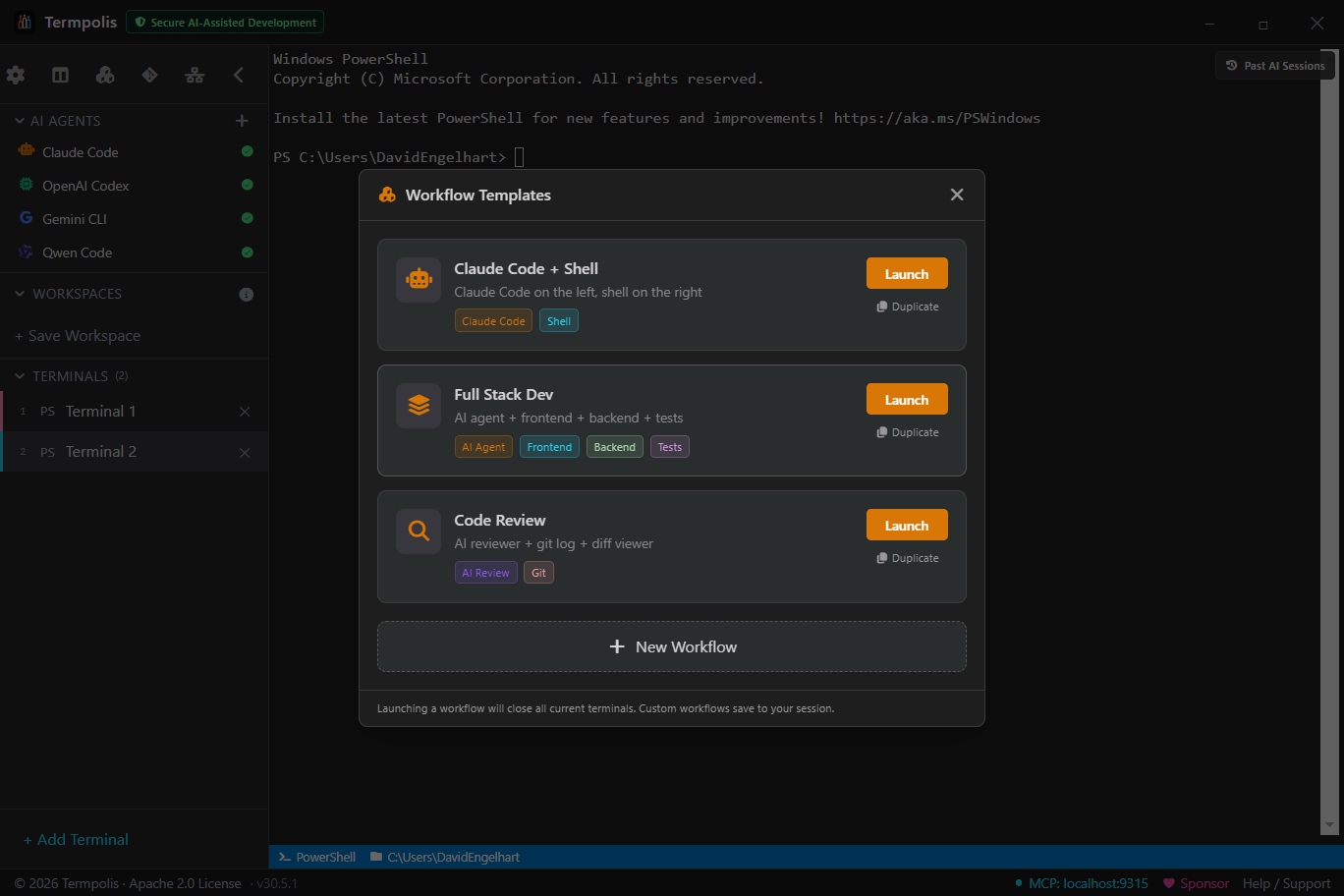Duplicate the Code Review template
This screenshot has width=1344, height=896.
tap(908, 558)
